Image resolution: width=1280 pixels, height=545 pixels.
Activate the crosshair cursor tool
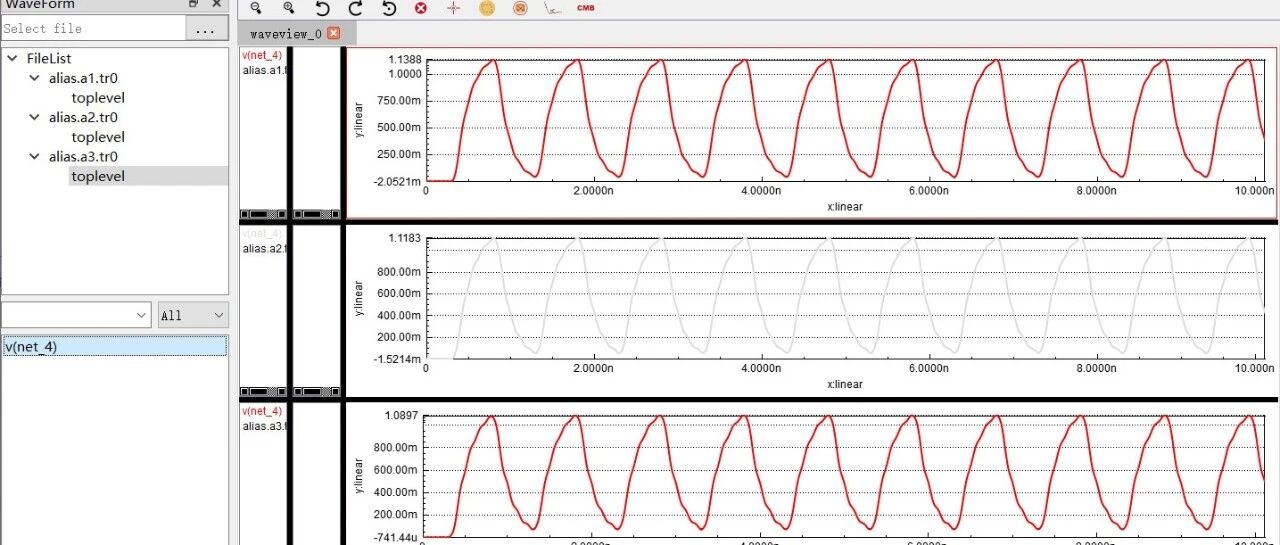point(453,8)
